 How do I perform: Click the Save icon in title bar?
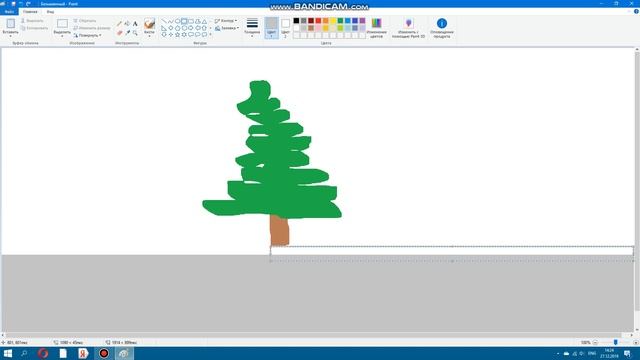pyautogui.click(x=13, y=4)
